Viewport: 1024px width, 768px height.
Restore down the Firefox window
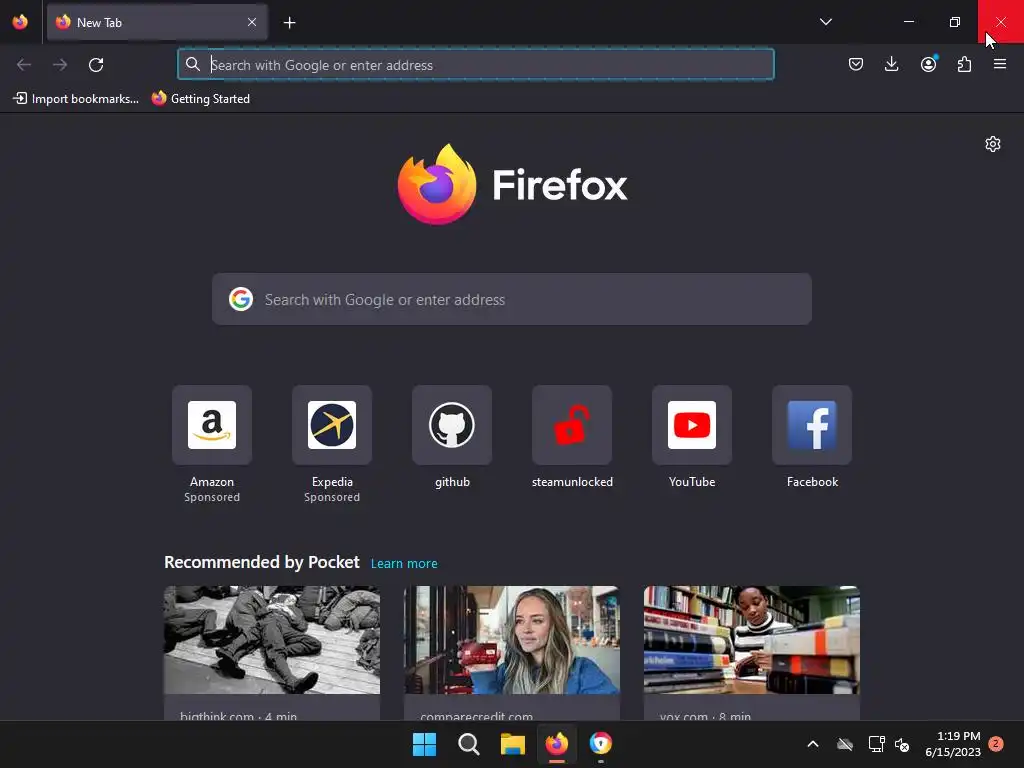(x=955, y=22)
